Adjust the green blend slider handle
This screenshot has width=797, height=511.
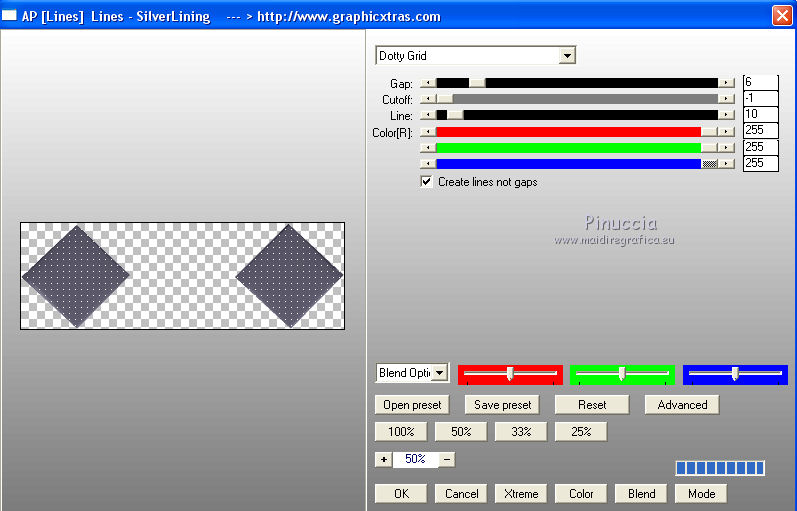[x=622, y=374]
